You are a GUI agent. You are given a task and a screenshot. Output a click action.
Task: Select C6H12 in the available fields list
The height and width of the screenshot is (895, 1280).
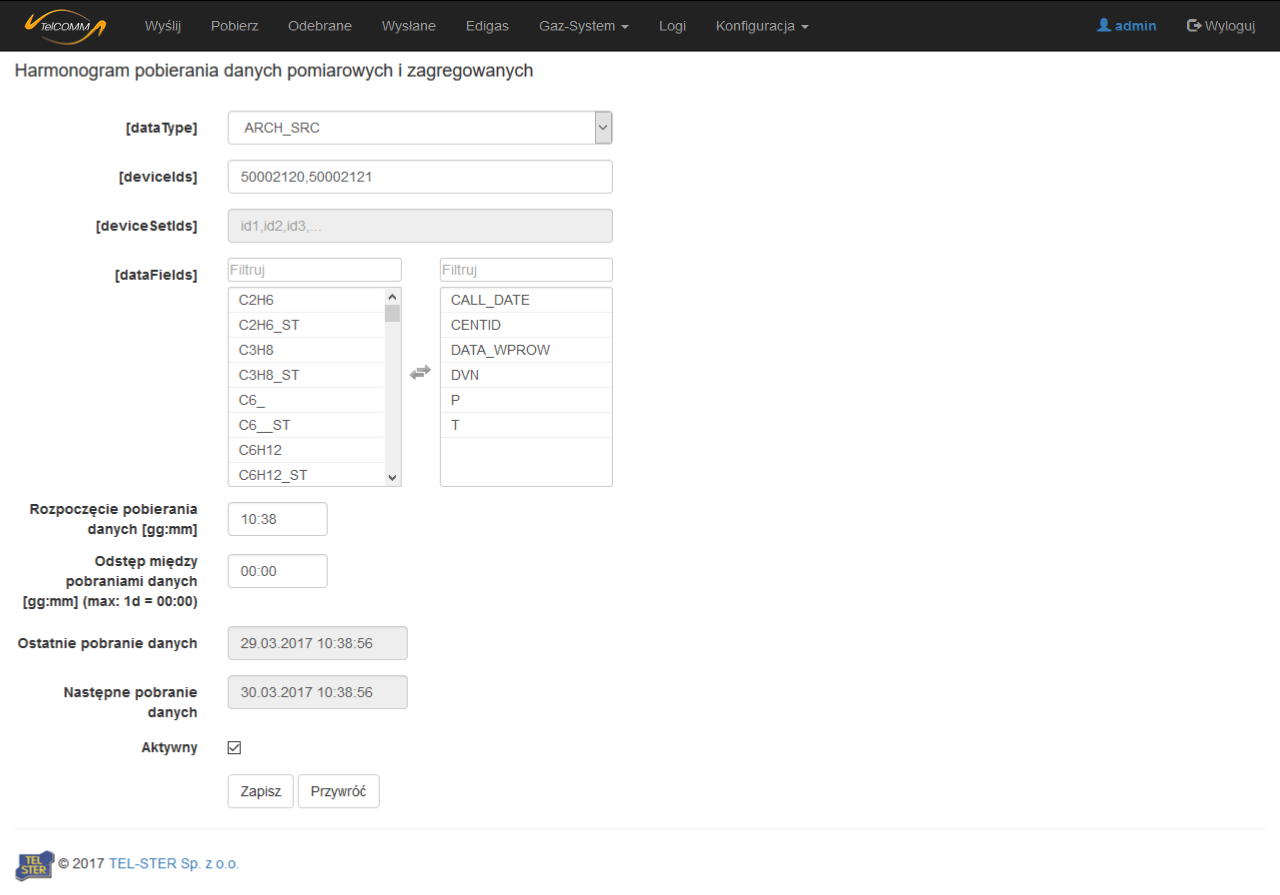click(x=307, y=450)
